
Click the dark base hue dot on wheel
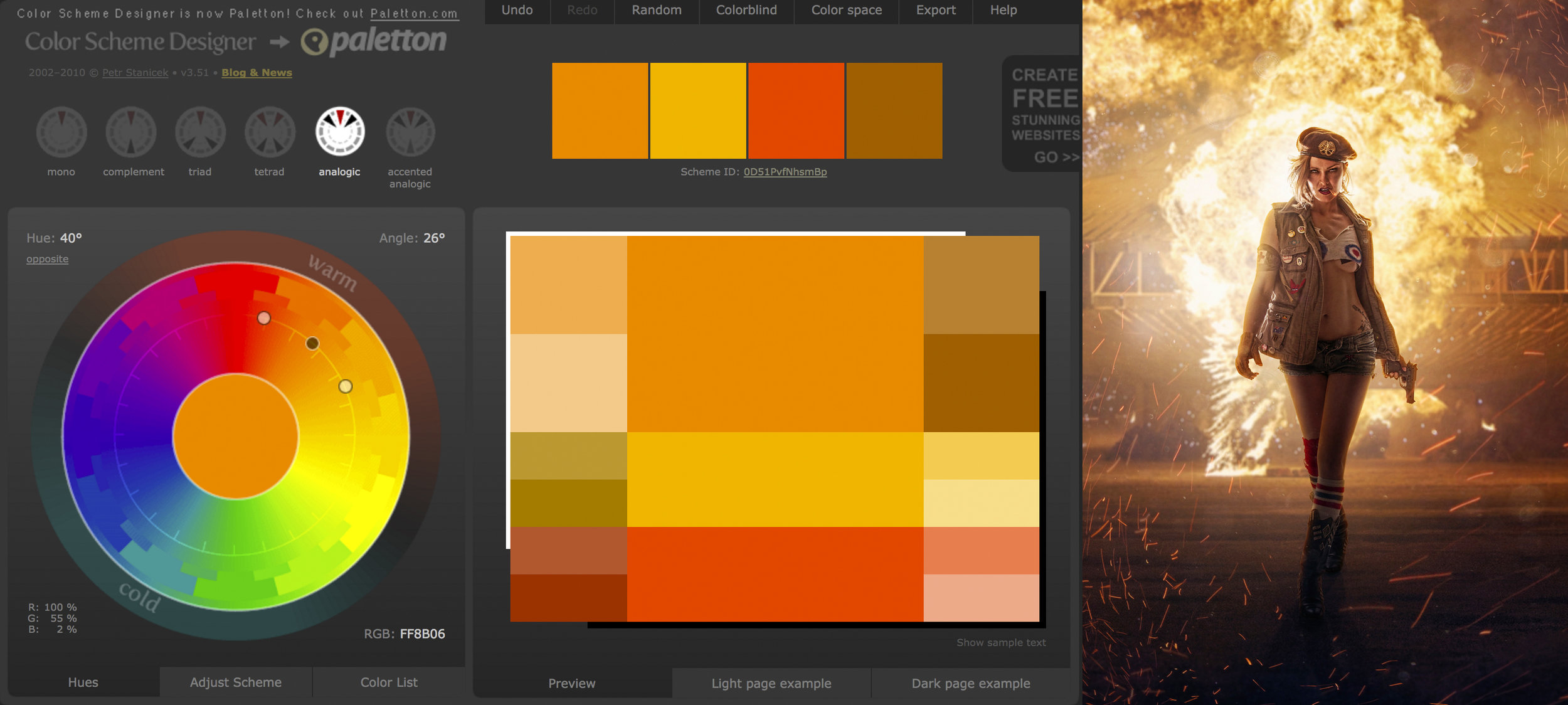312,343
